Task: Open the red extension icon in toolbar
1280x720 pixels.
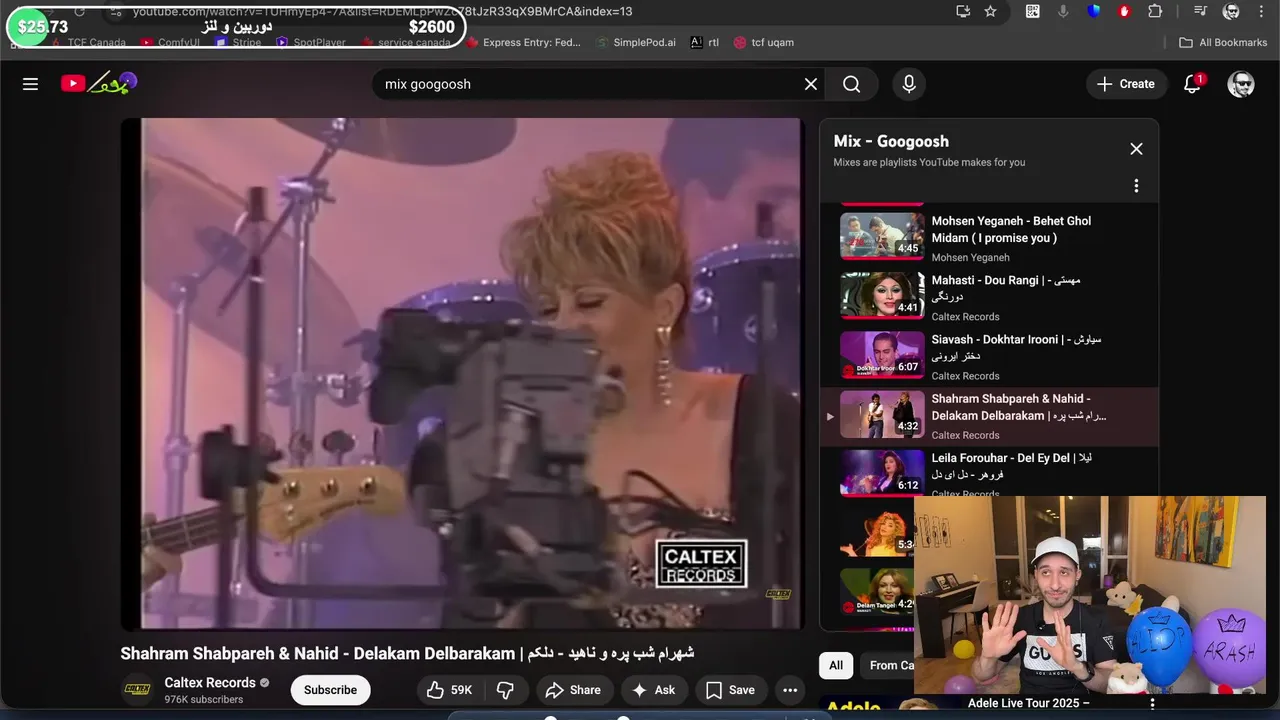Action: coord(1125,11)
